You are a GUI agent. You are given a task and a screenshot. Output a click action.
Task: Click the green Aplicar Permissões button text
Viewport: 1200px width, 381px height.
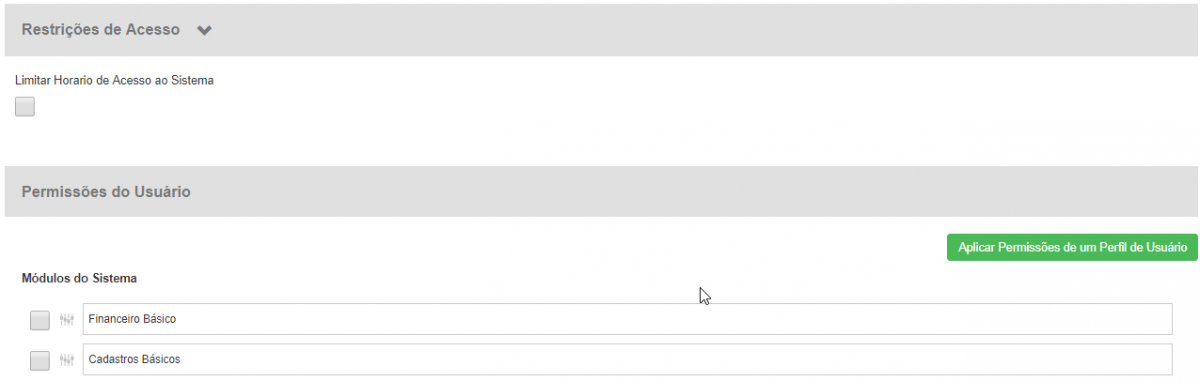(1072, 247)
